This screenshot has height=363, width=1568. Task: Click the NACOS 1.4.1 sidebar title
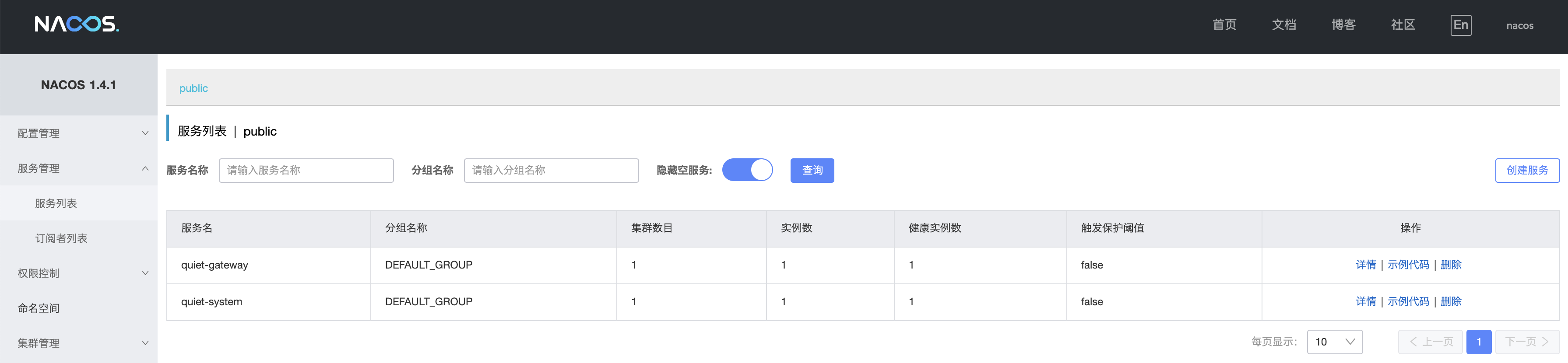pyautogui.click(x=78, y=85)
